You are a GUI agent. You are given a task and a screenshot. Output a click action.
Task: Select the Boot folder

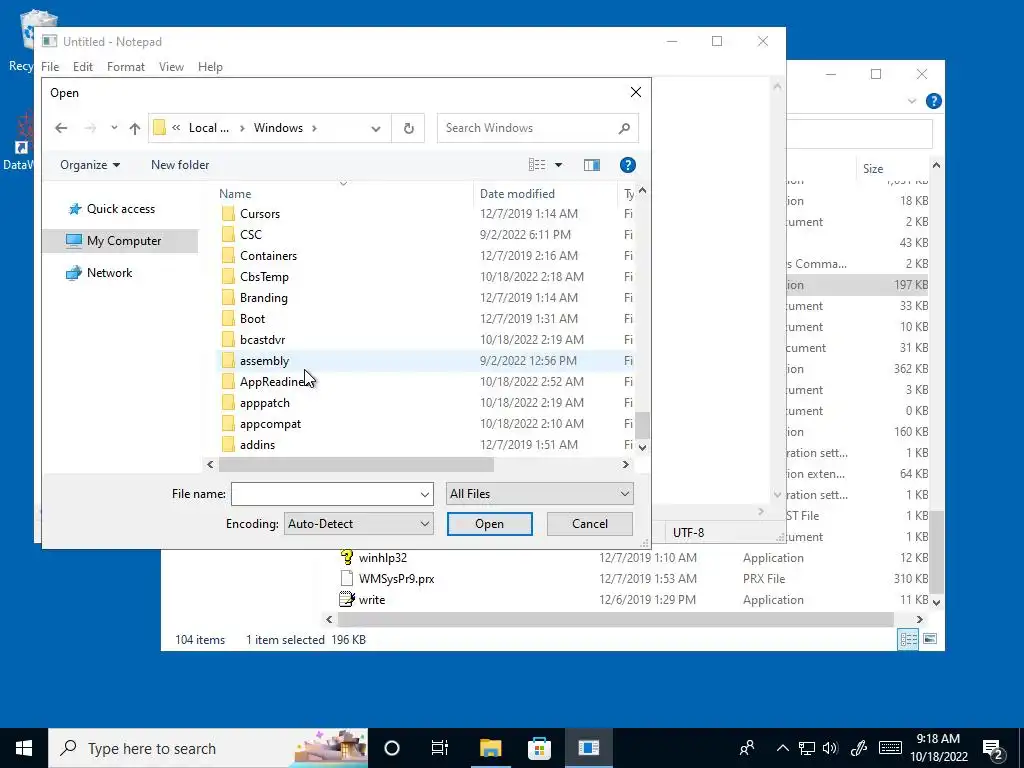point(252,319)
